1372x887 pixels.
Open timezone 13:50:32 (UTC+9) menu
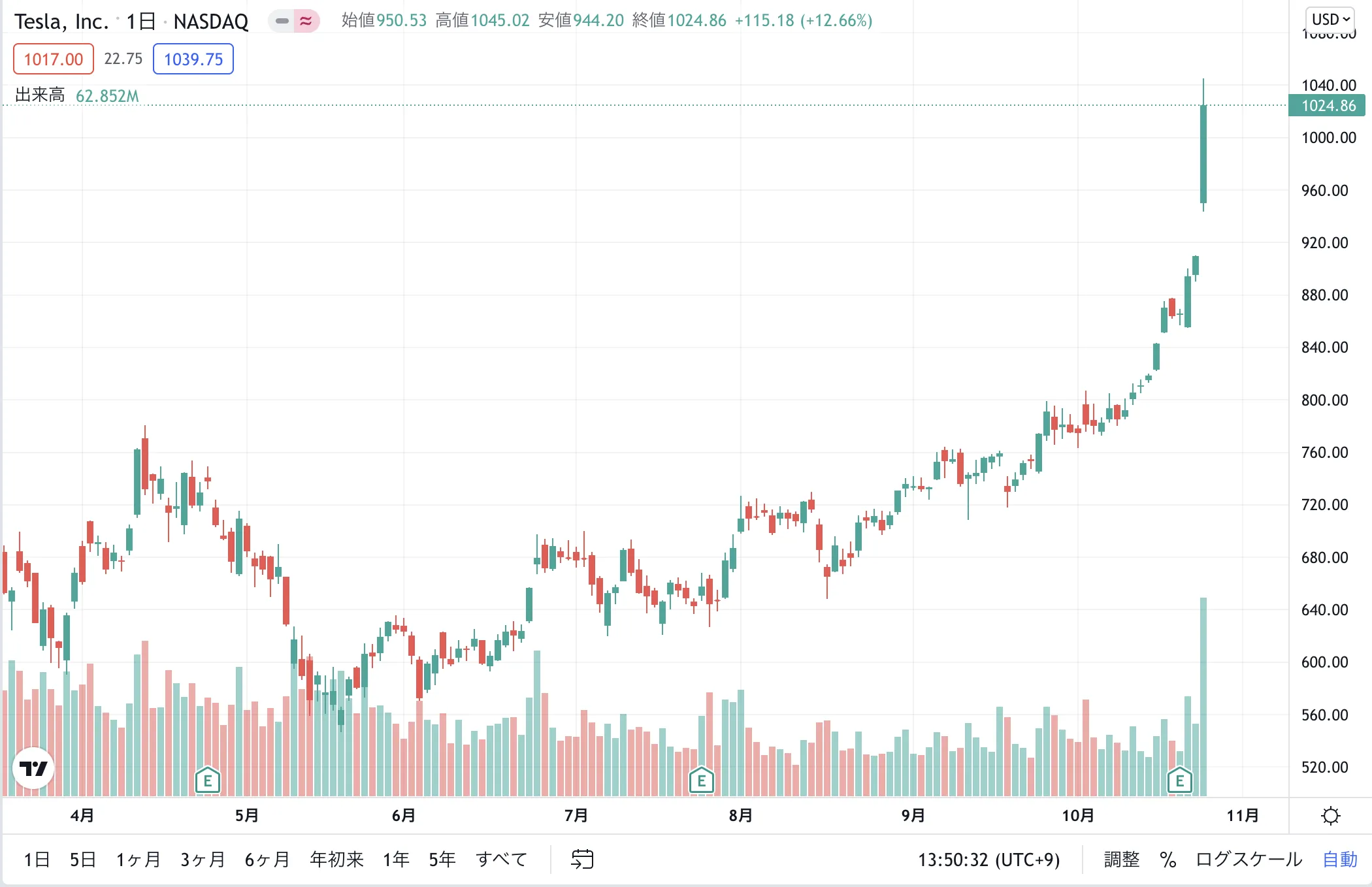pos(989,860)
